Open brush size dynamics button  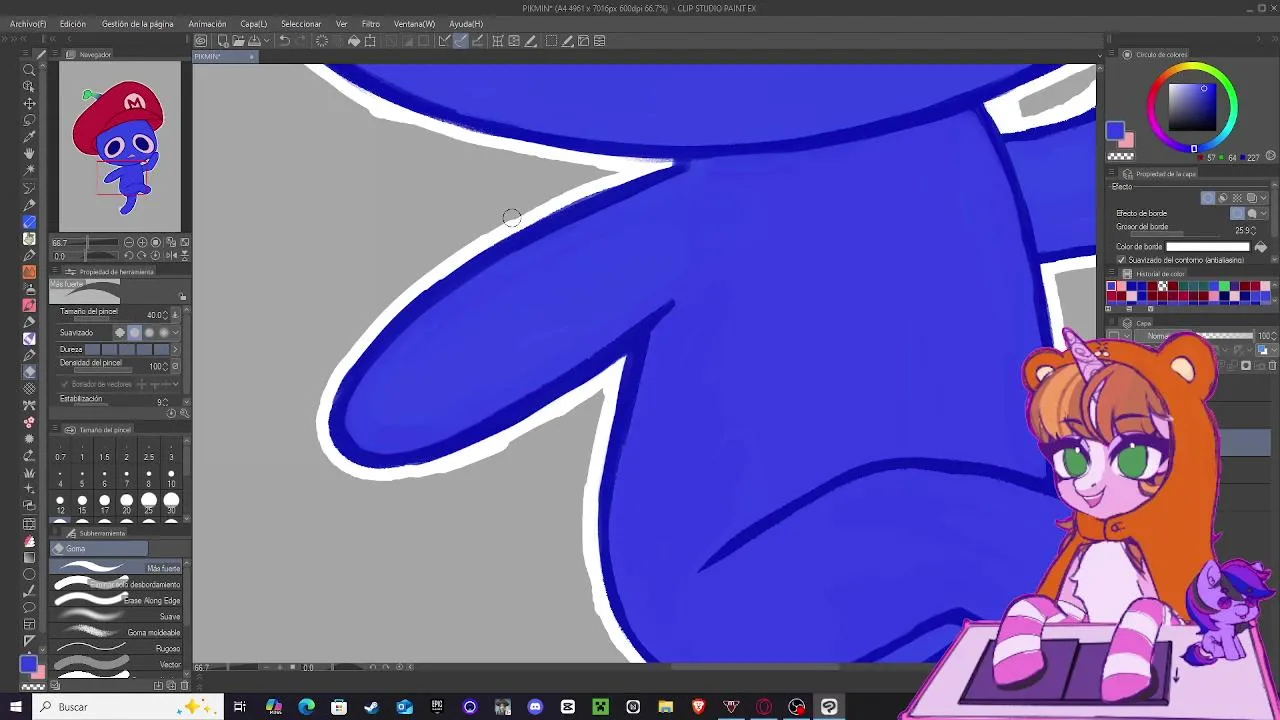click(175, 315)
